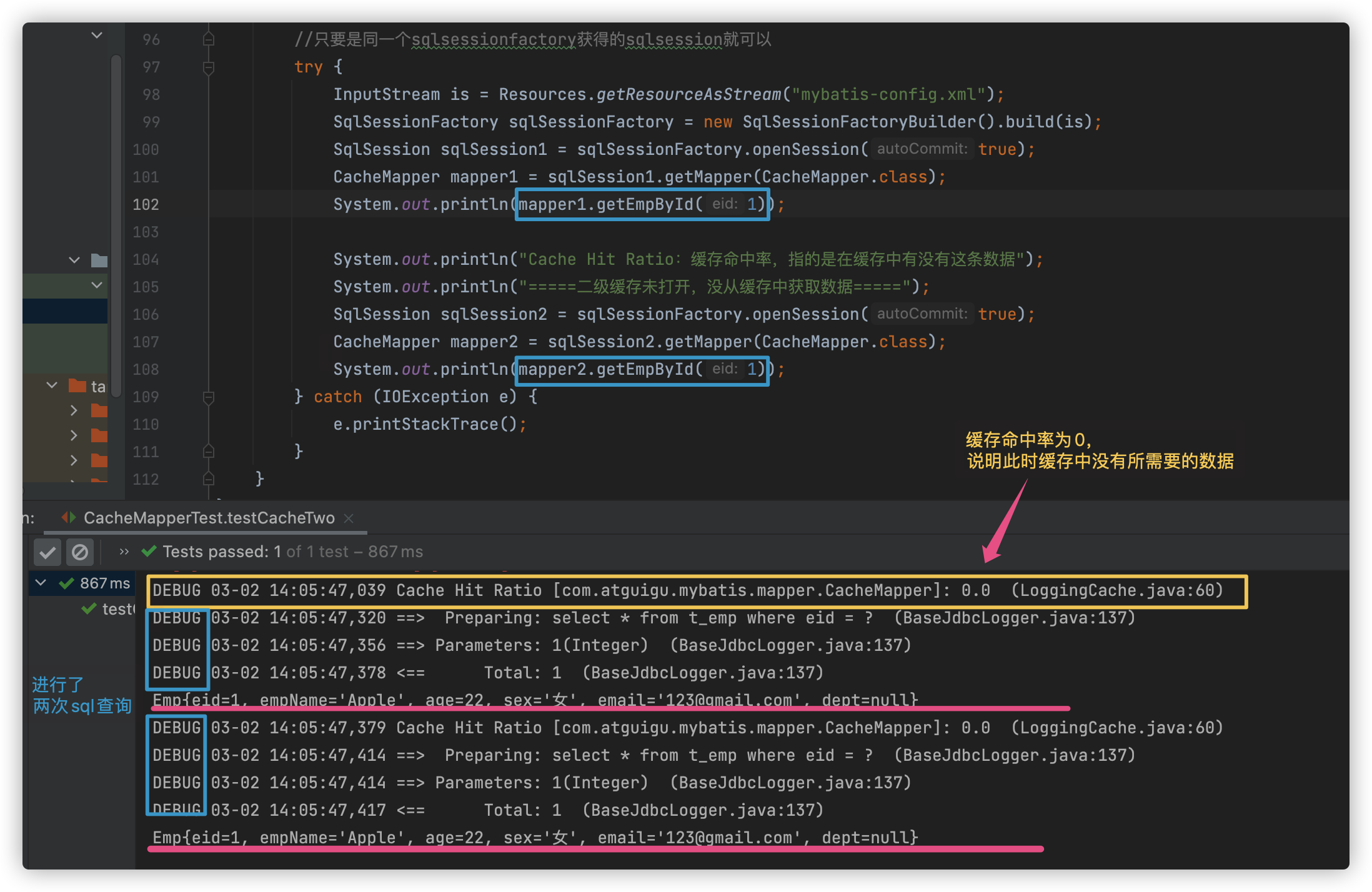This screenshot has height=892, width=1372.
Task: Click the LoggingCache.java:60 link in first log line
Action: tap(1116, 590)
